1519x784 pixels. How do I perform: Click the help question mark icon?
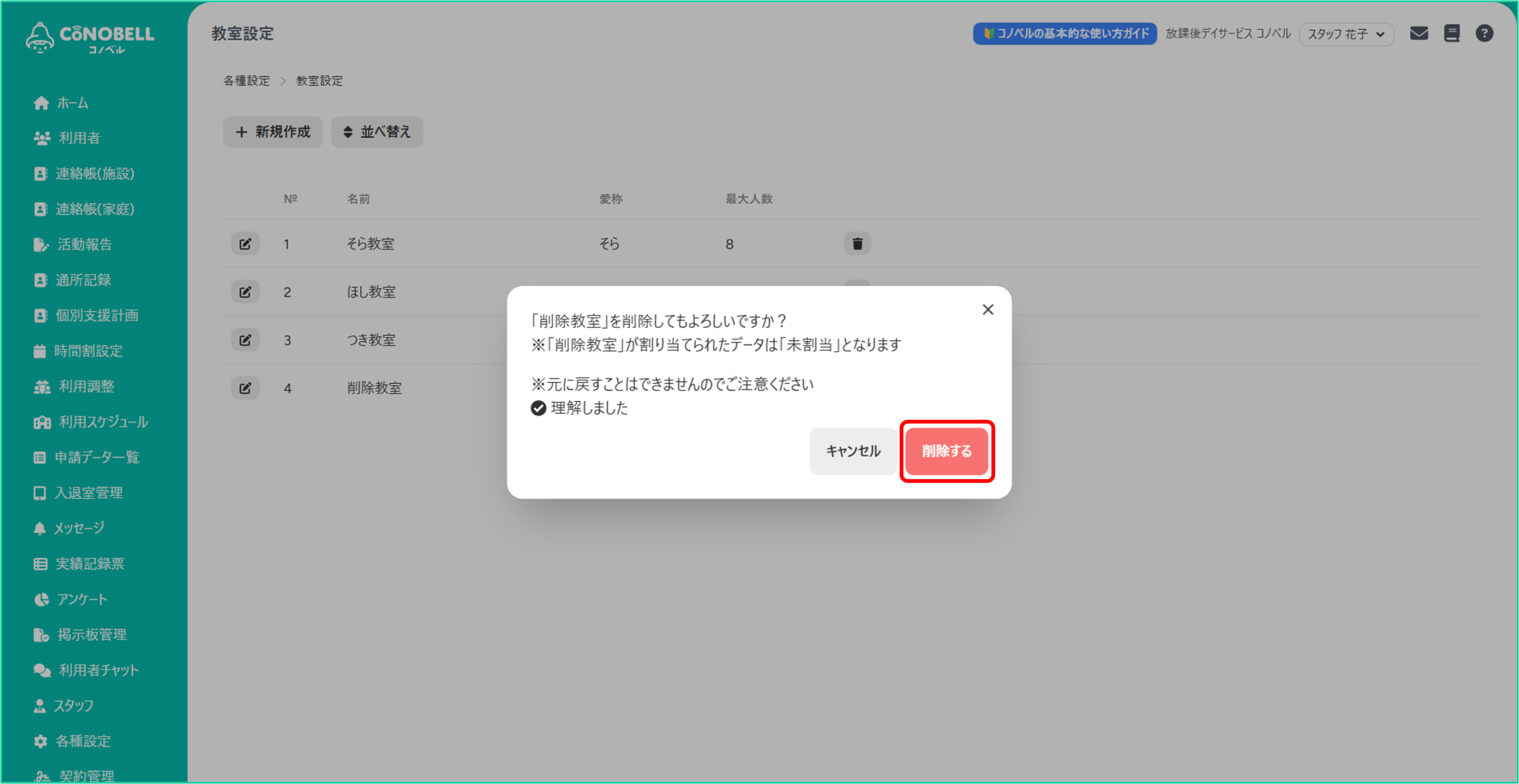(1484, 33)
